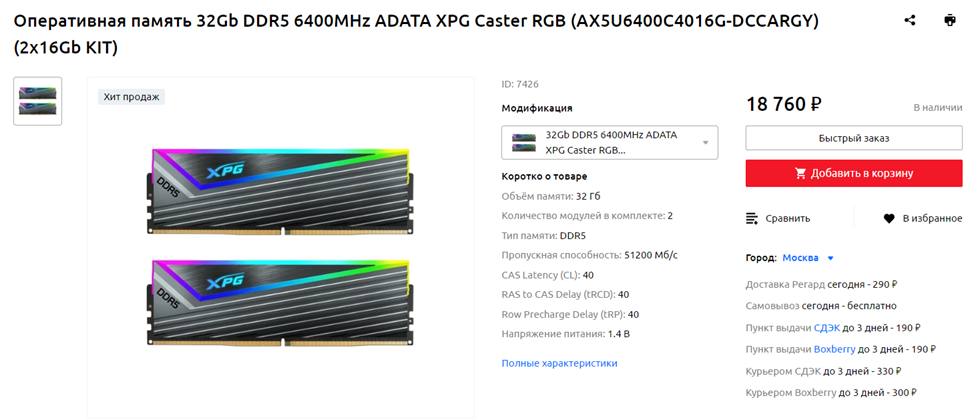The image size is (974, 420).
Task: Open the Boxberry pickup point link
Action: point(834,349)
